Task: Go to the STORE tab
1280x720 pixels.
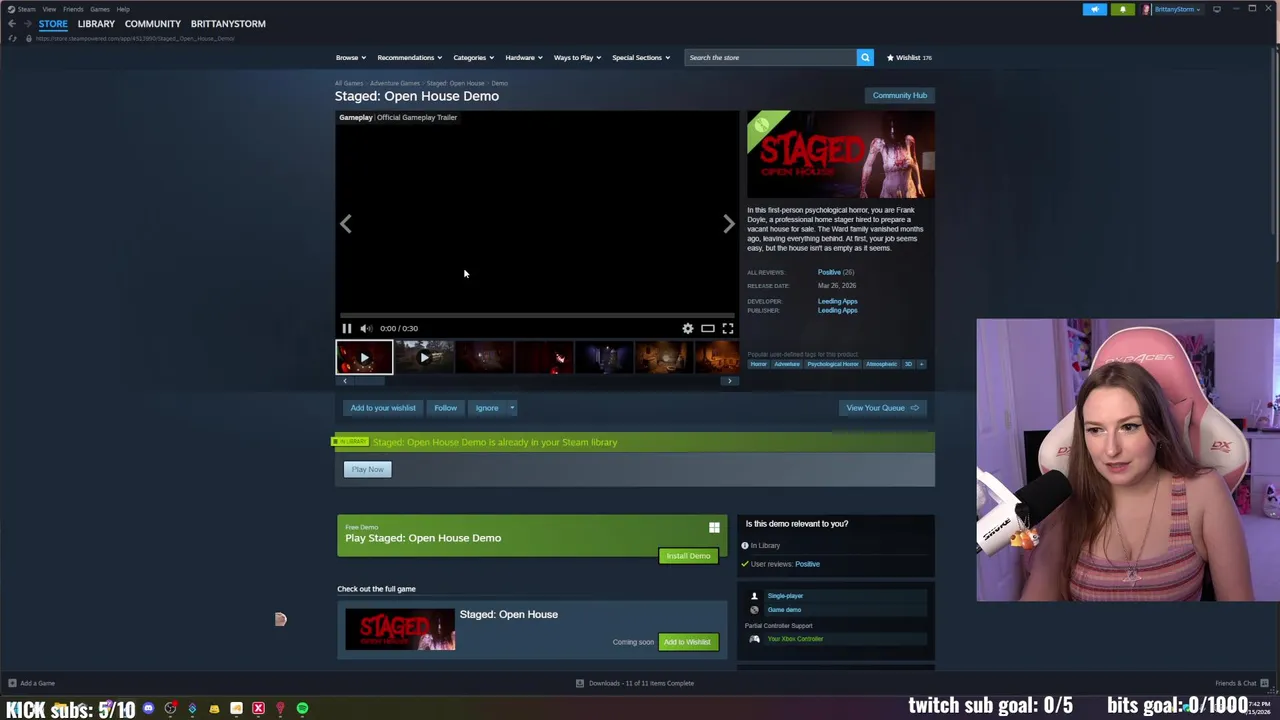Action: 53,24
